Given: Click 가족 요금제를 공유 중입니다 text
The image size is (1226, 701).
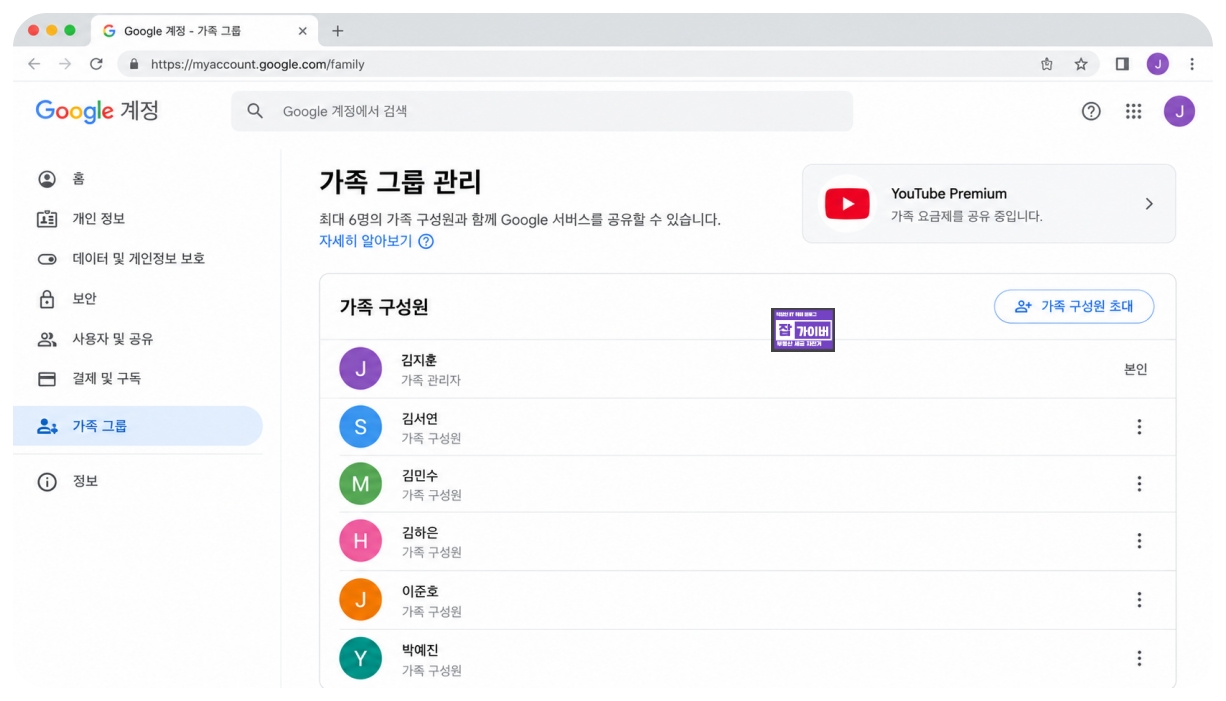Looking at the screenshot, I should 967,216.
